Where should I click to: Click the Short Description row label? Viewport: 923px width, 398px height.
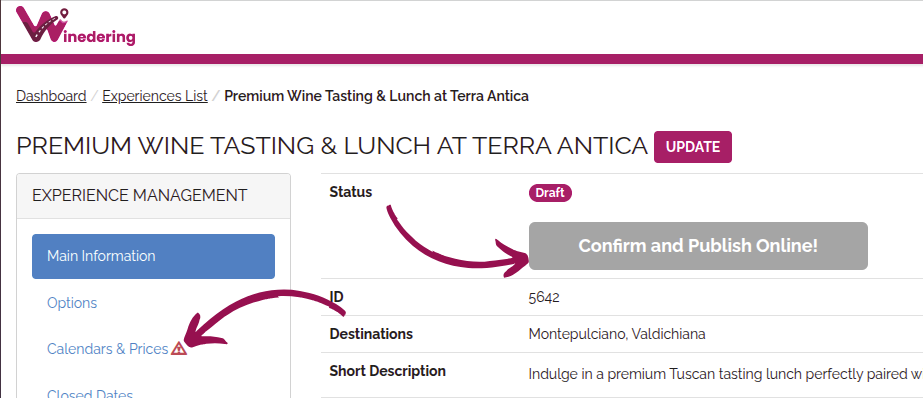click(x=387, y=371)
